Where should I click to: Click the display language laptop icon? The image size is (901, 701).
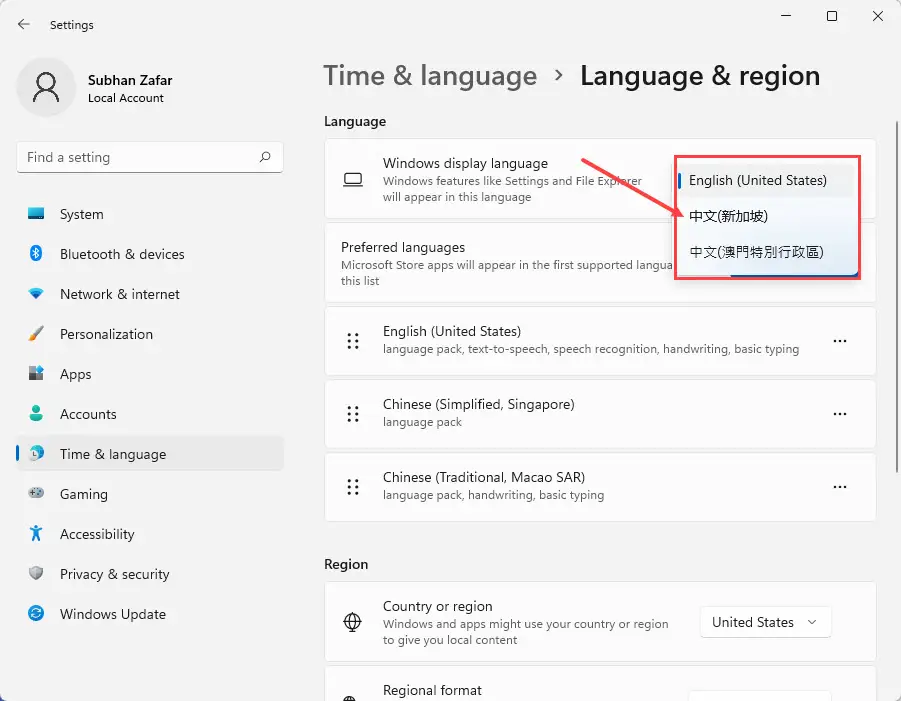[x=353, y=180]
